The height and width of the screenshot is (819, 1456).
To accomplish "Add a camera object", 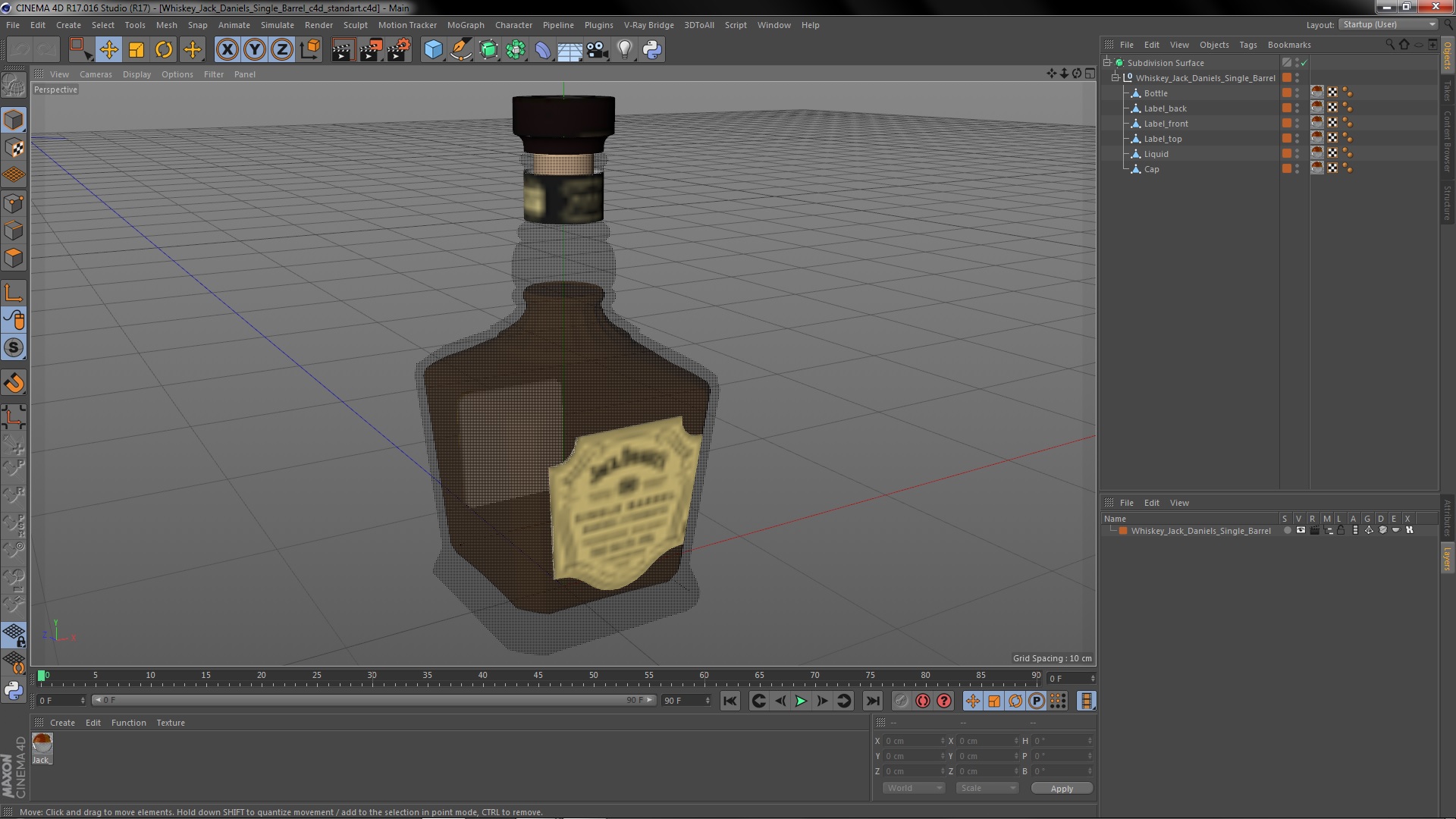I will coord(597,50).
